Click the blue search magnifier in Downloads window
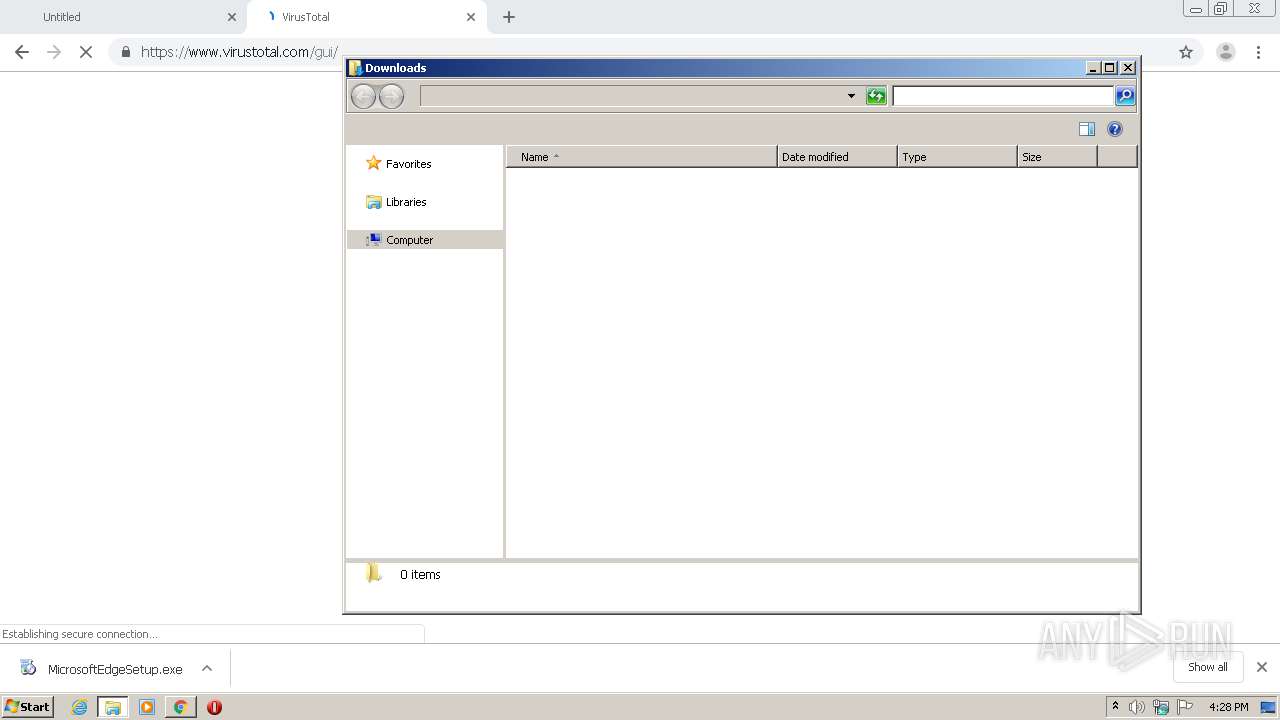Image resolution: width=1280 pixels, height=720 pixels. click(x=1125, y=96)
